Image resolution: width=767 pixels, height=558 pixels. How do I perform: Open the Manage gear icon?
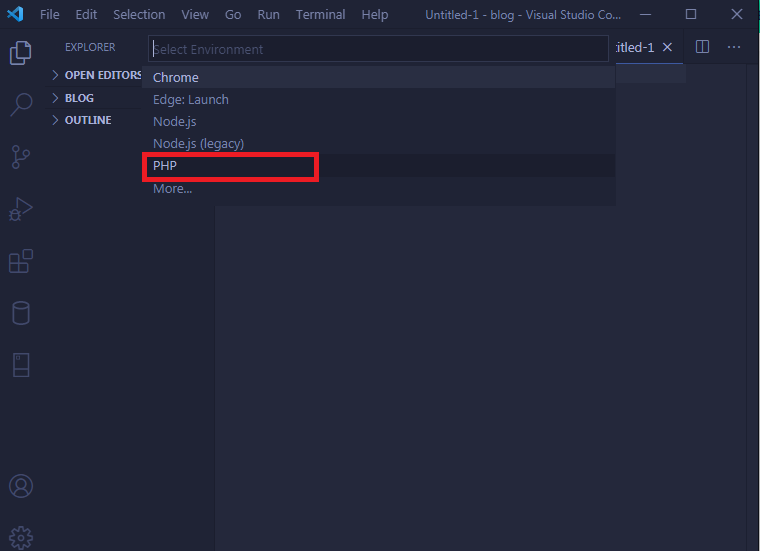click(x=21, y=538)
